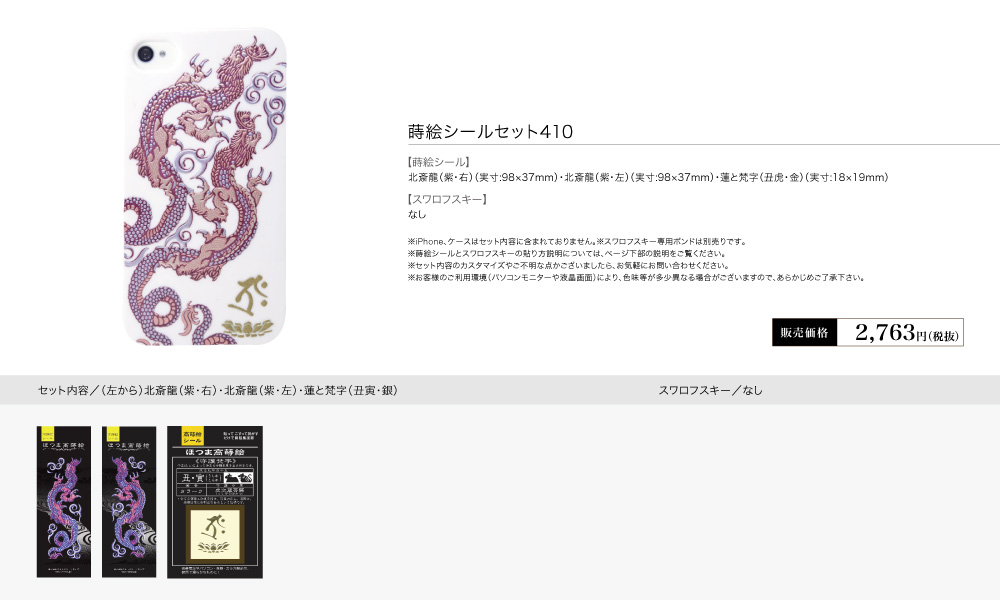Click the 【蒔絵シール】 section heading
Viewport: 1000px width, 600px height.
pyautogui.click(x=439, y=162)
